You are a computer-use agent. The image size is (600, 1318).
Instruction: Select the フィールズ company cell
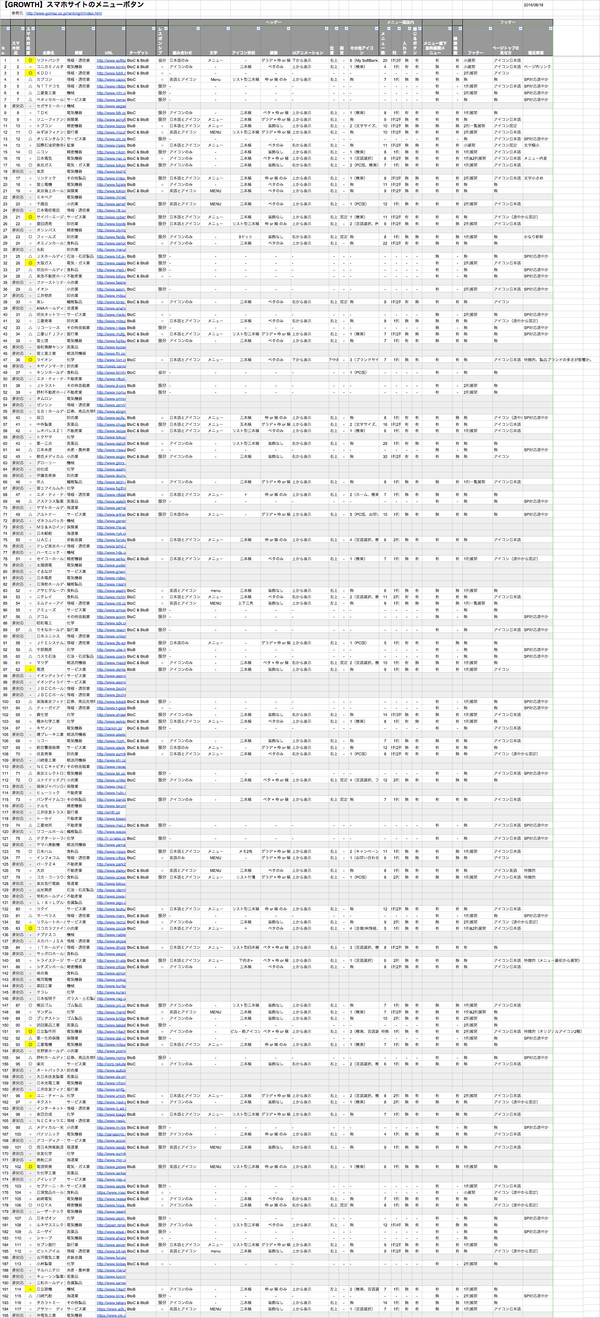(50, 236)
